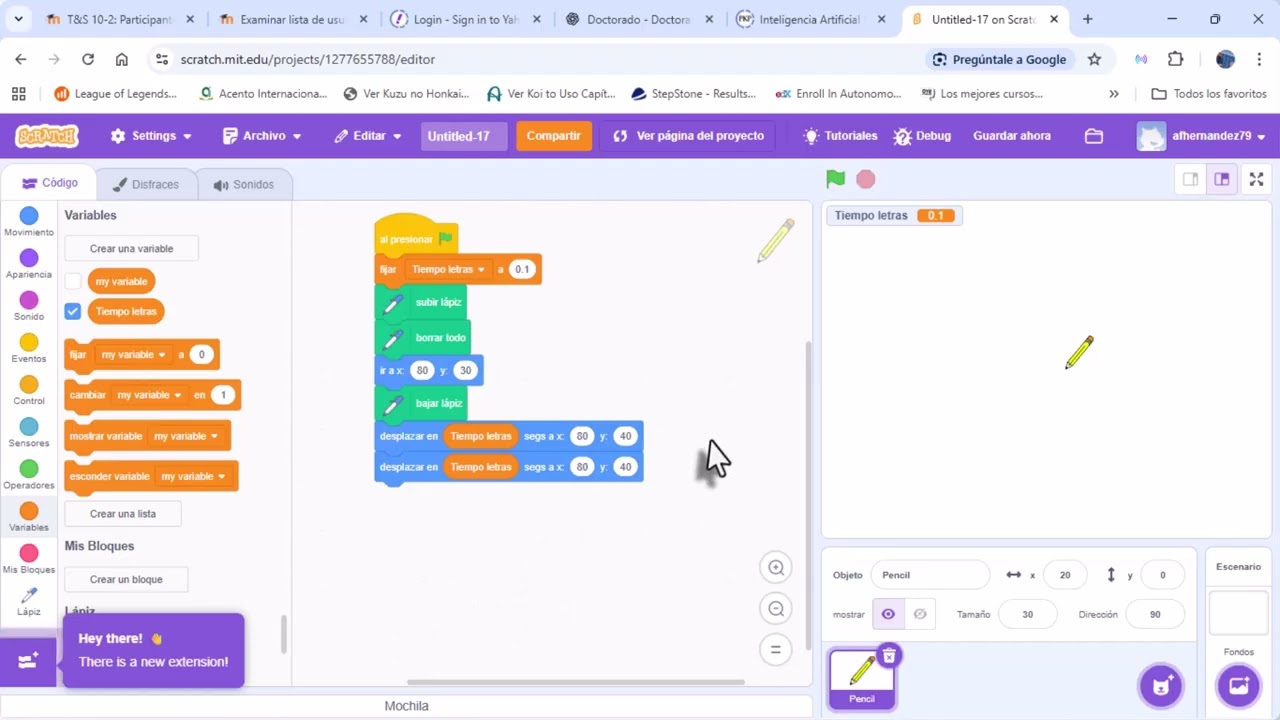Screen dimensions: 1280x720
Task: Open variable dropdown in esconder variable block
Action: point(193,476)
